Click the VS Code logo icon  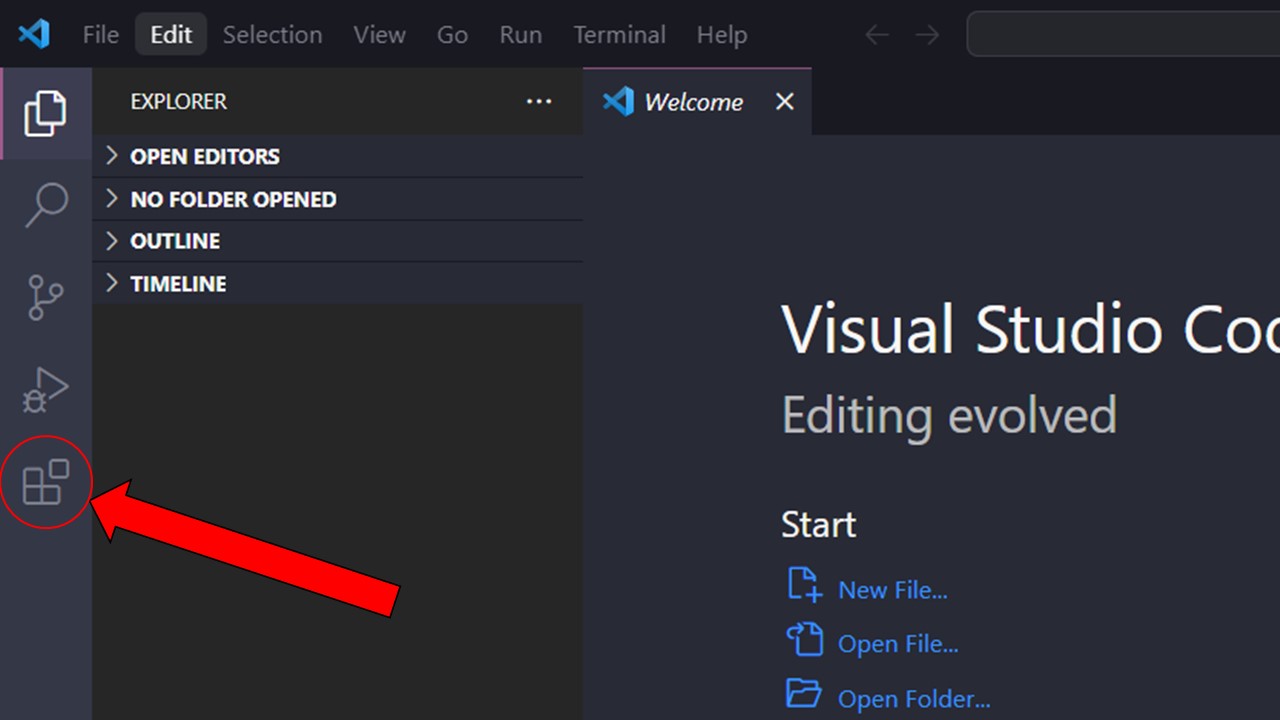pyautogui.click(x=33, y=33)
